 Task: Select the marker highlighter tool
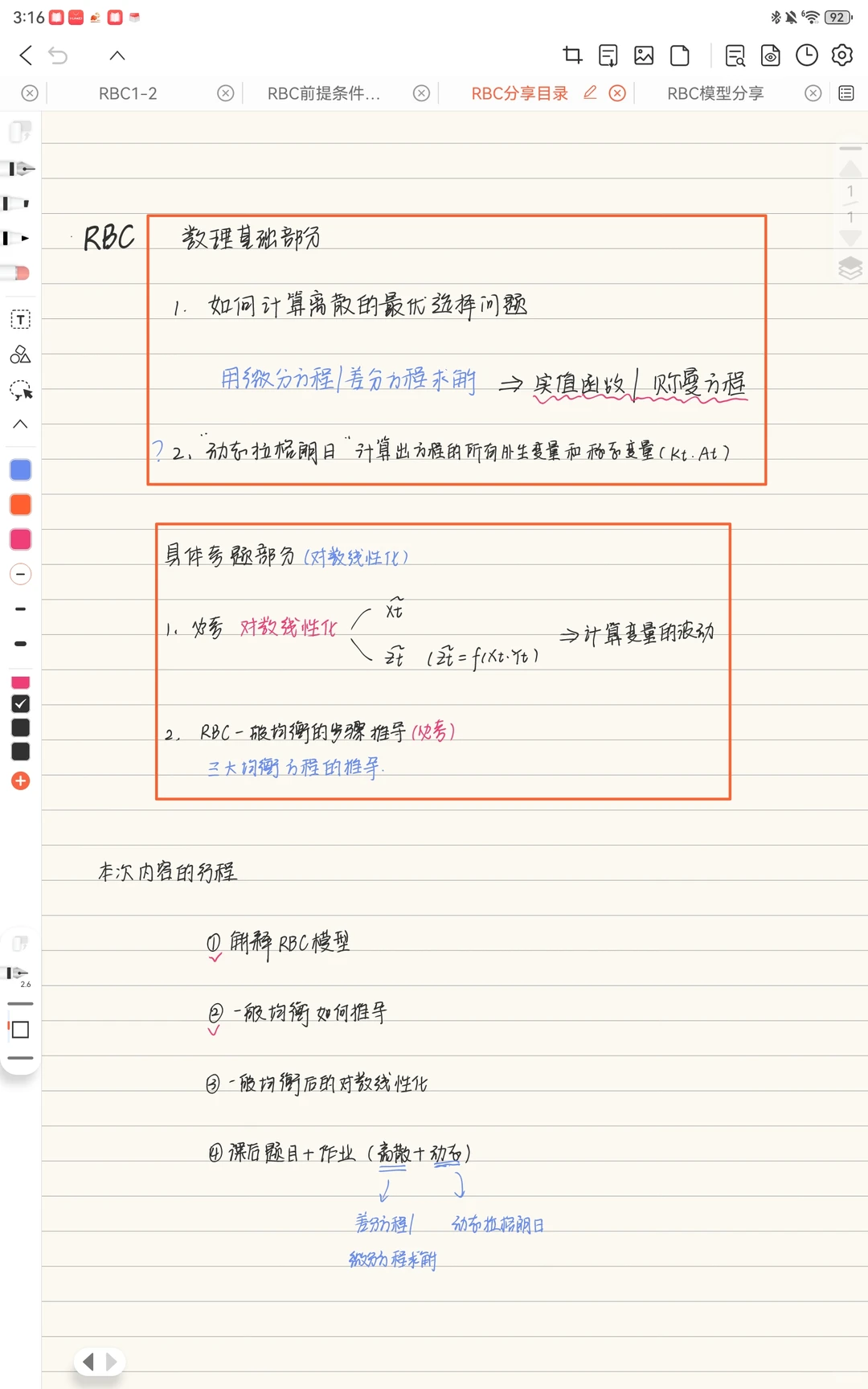pos(18,203)
